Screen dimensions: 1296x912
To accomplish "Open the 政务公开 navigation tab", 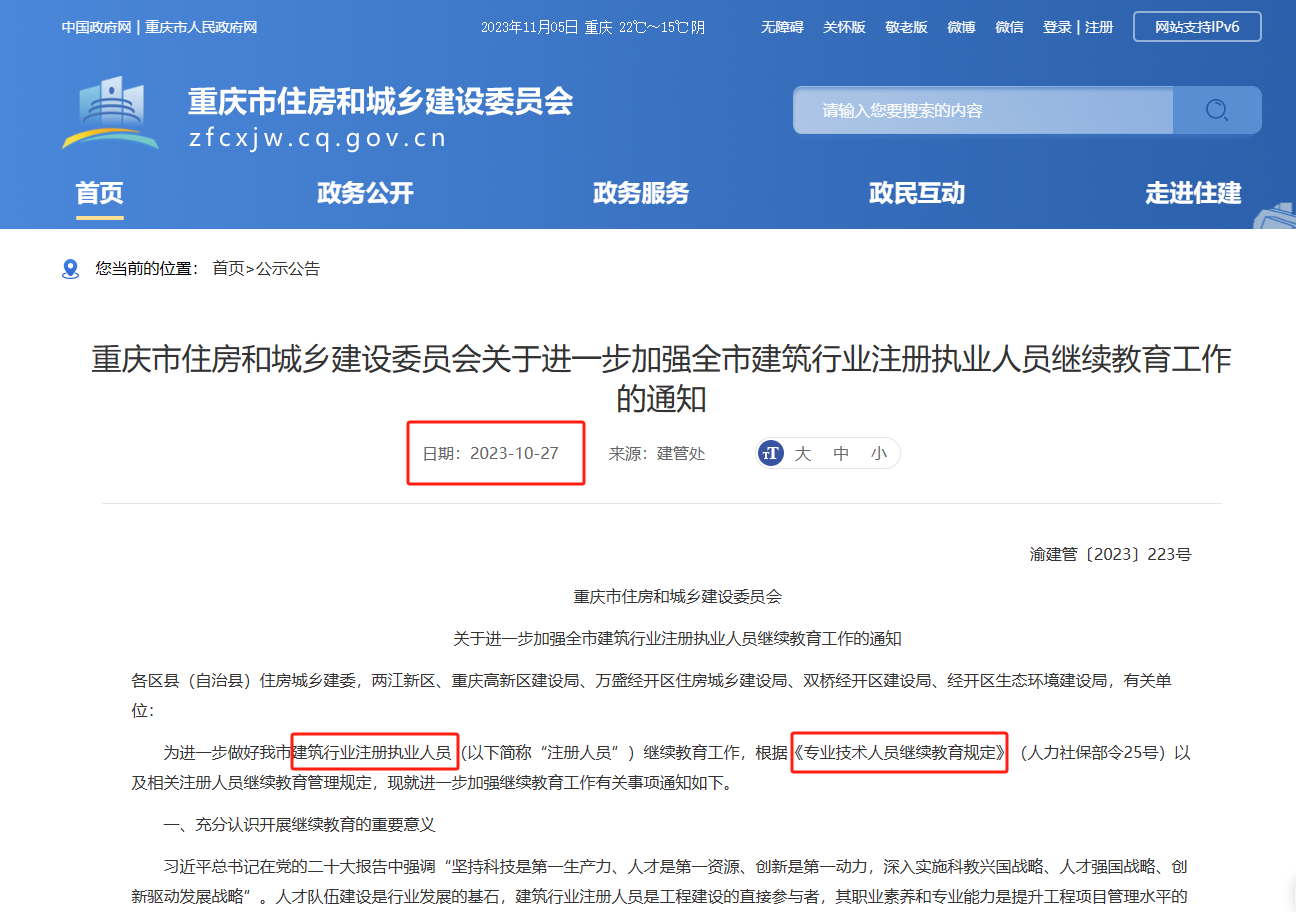I will [x=365, y=193].
